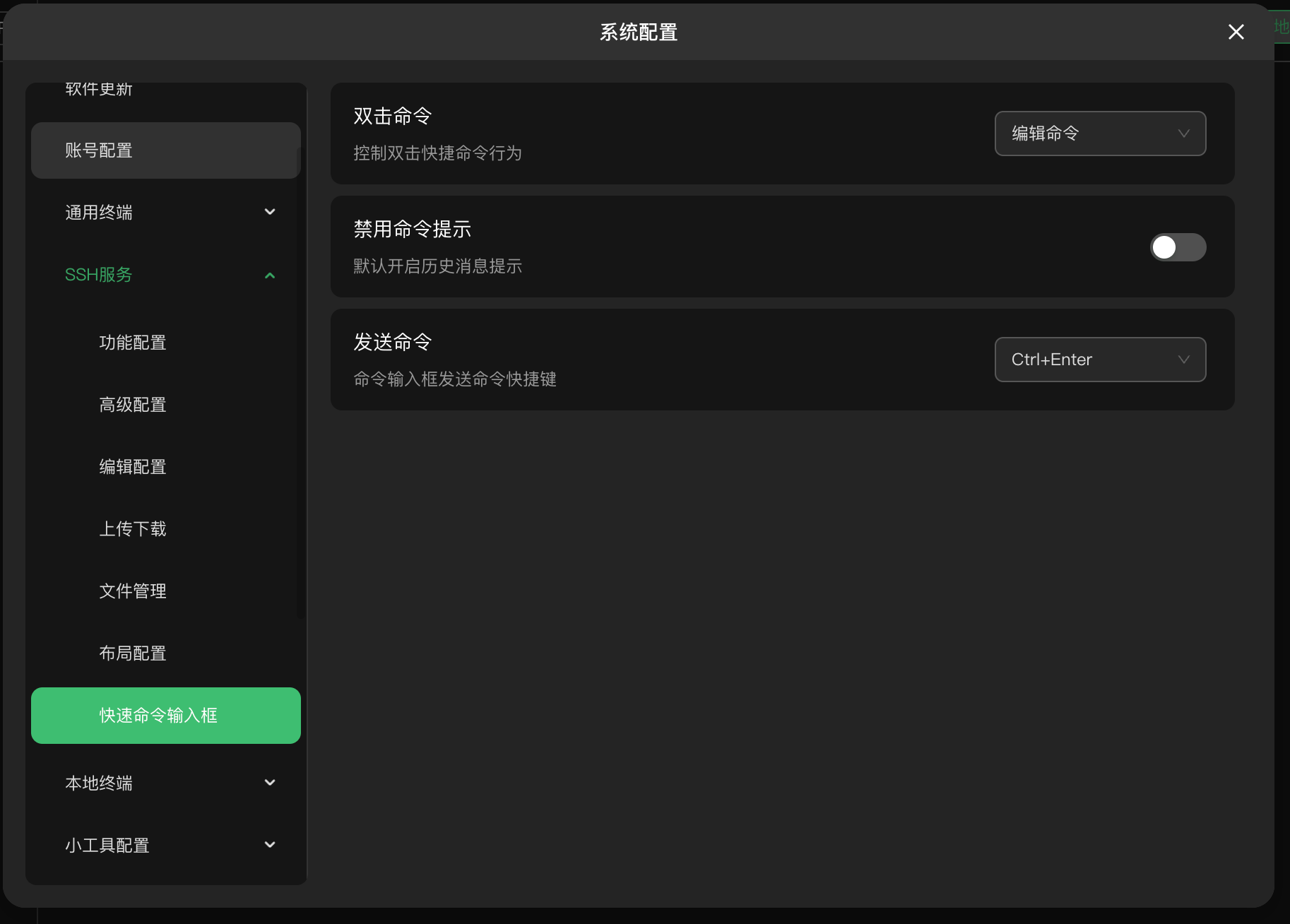Click the highlighted 快速命令输入框 item
1290x924 pixels.
(x=165, y=715)
